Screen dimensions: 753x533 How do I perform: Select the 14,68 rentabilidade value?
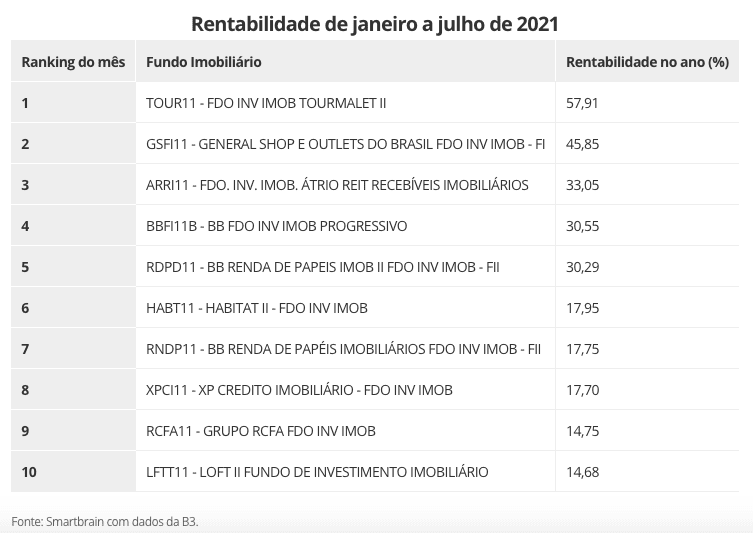[x=582, y=472]
